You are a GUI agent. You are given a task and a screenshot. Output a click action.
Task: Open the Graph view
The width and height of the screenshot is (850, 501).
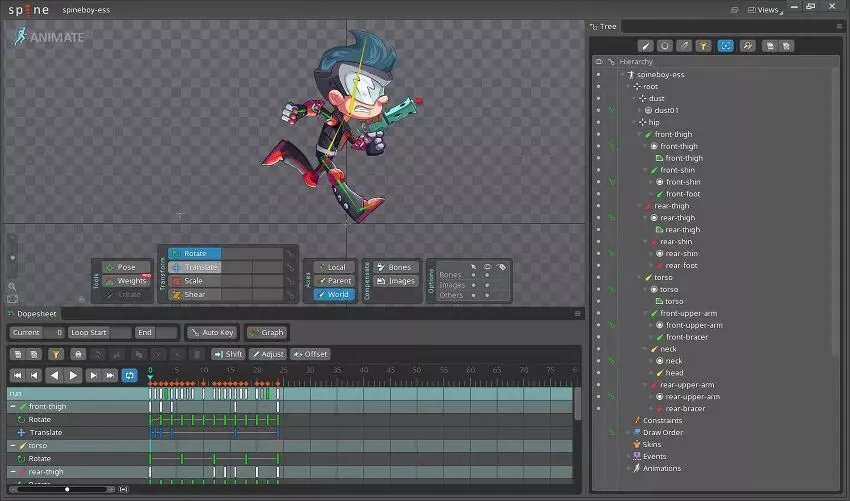point(266,332)
